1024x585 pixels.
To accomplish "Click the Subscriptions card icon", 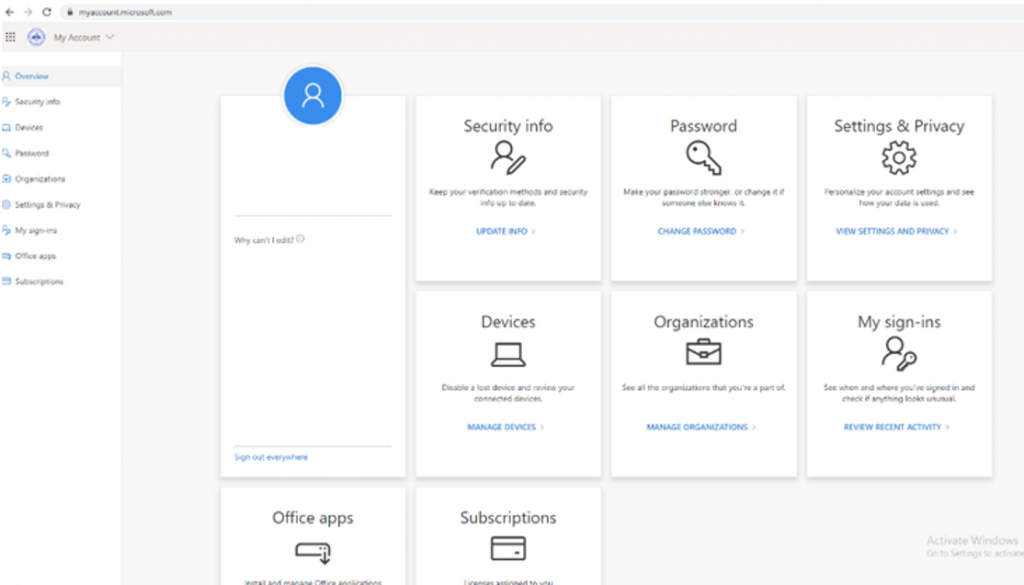I will [x=508, y=549].
